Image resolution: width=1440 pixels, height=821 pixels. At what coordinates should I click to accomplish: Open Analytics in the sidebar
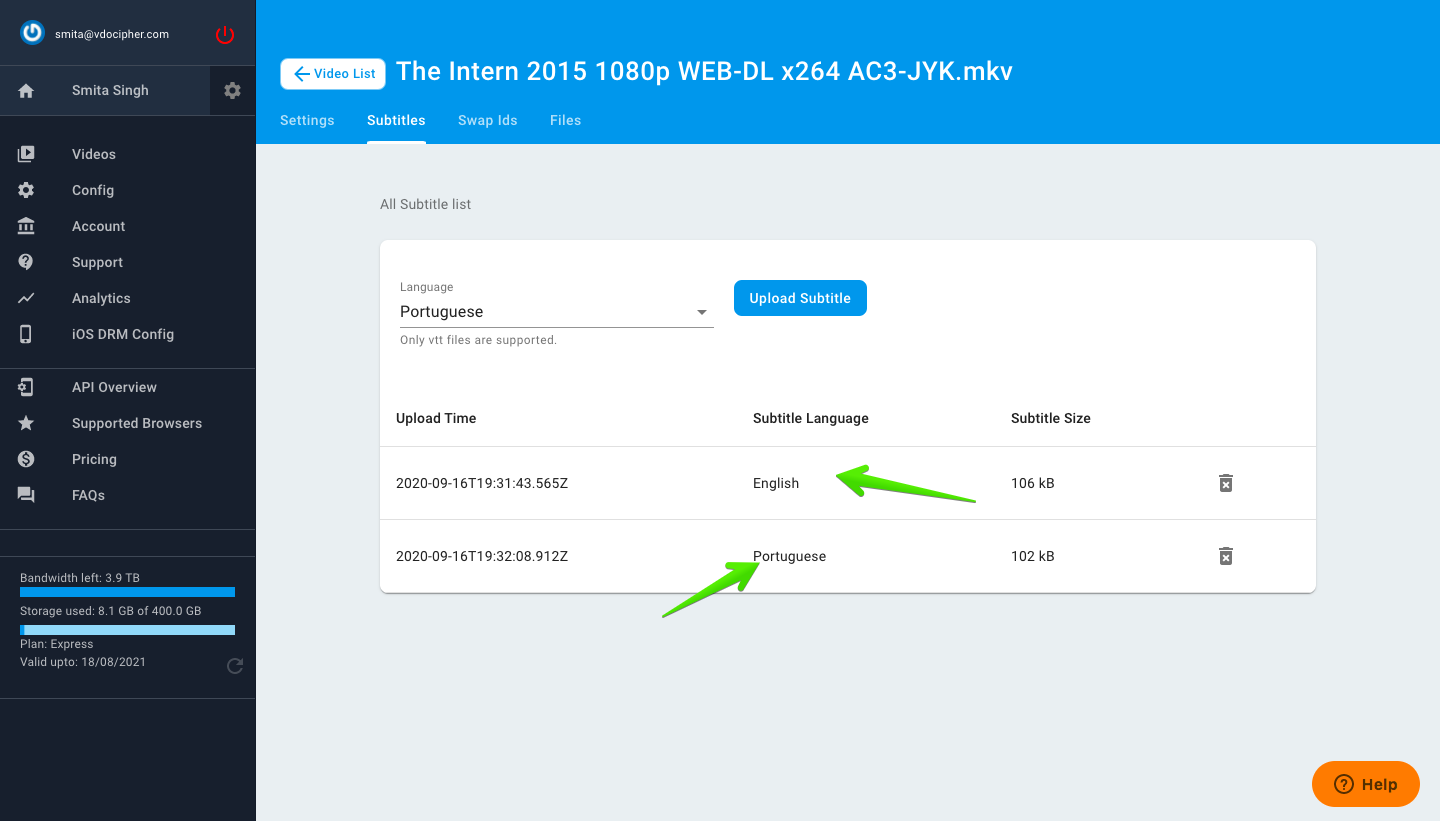click(x=101, y=298)
